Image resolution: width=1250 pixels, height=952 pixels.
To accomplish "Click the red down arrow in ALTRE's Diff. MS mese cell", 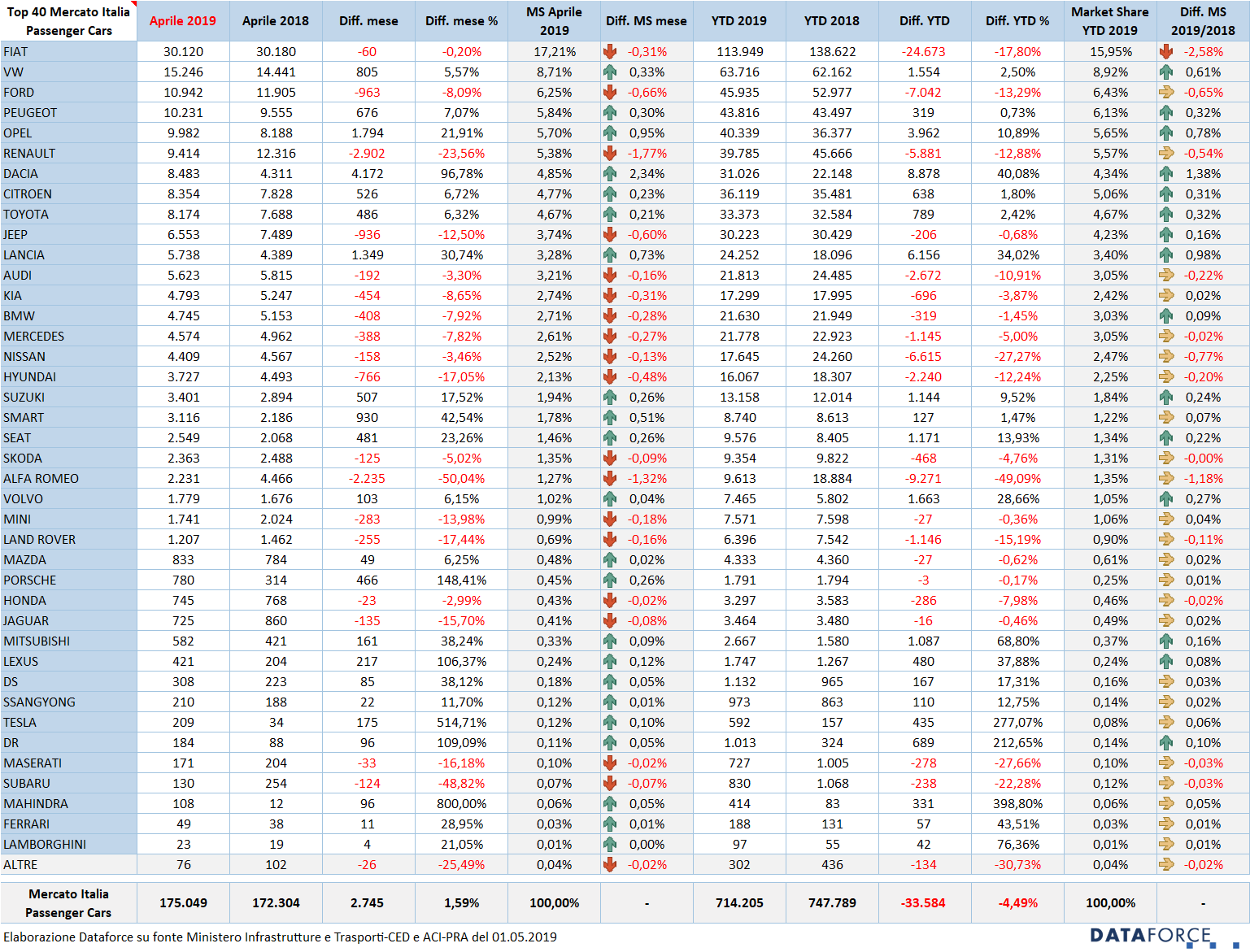I will 610,864.
